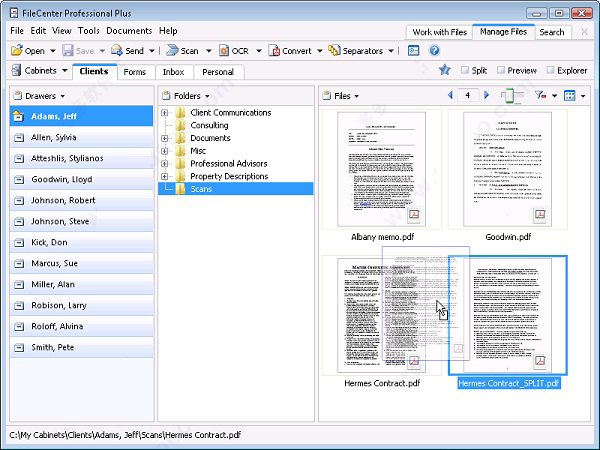Open the Drawers dropdown

[x=45, y=96]
